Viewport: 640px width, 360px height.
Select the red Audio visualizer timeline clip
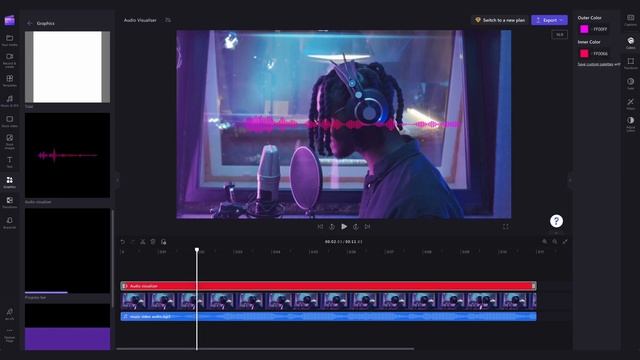[x=329, y=286]
